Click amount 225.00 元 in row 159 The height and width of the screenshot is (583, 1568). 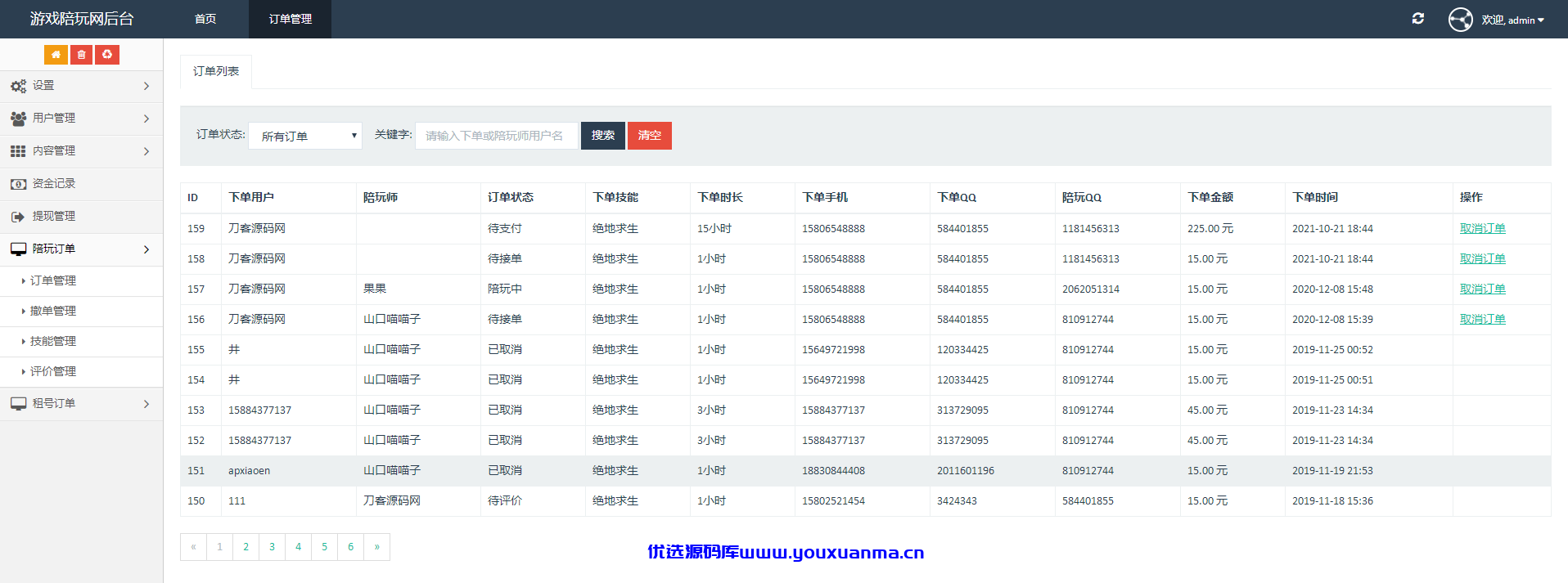point(1210,229)
